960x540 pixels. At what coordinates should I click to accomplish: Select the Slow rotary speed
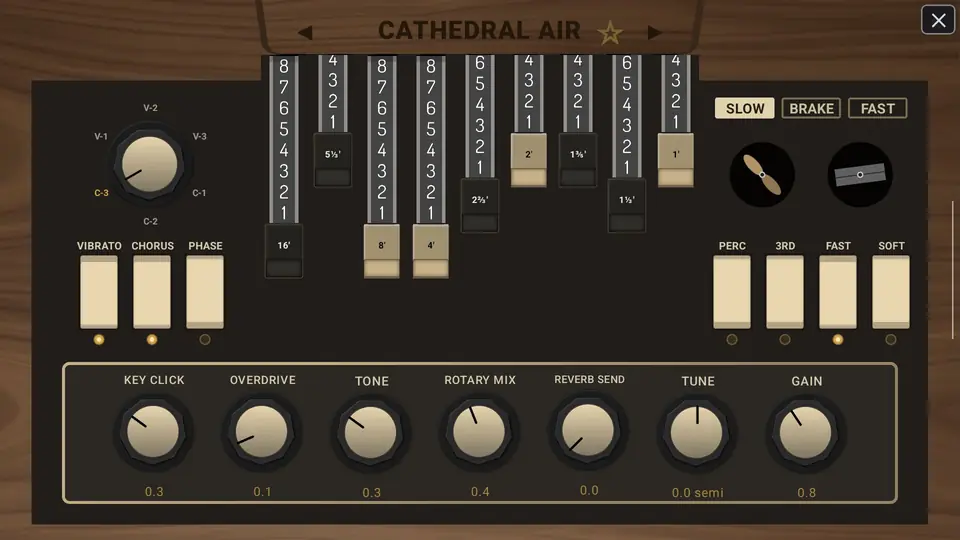click(x=744, y=108)
